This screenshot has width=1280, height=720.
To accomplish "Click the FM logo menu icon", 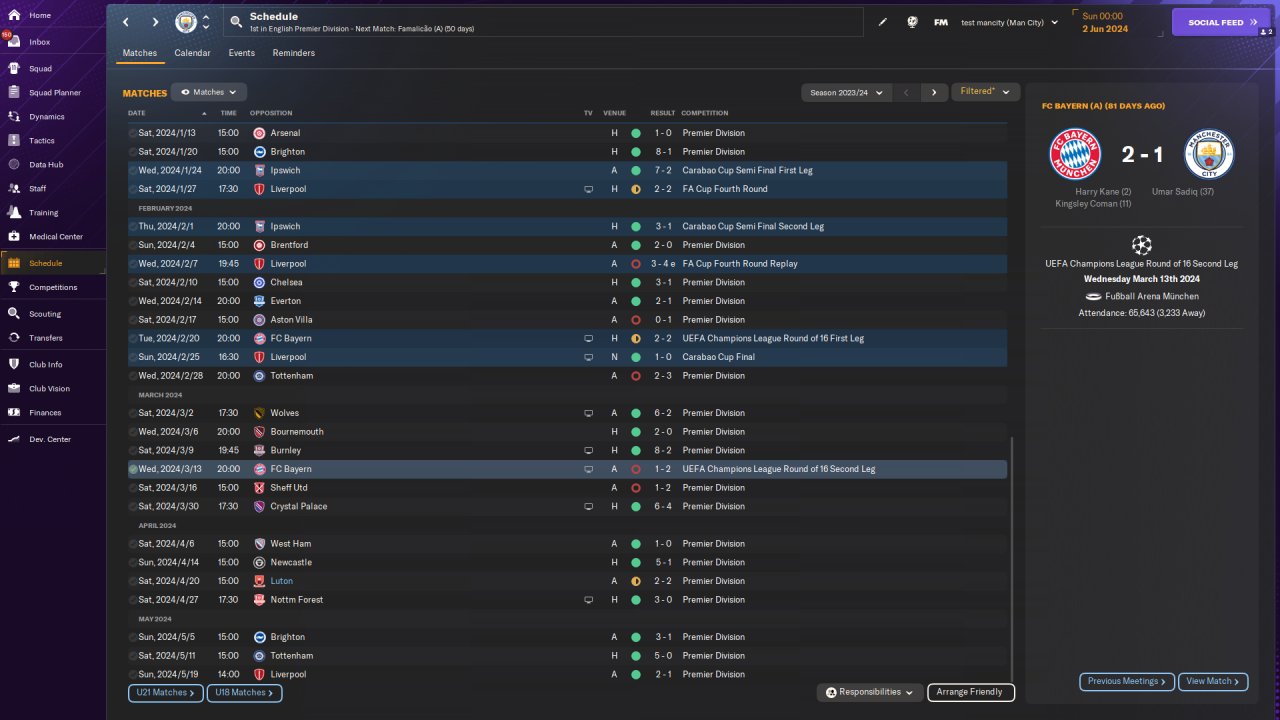I will click(941, 22).
